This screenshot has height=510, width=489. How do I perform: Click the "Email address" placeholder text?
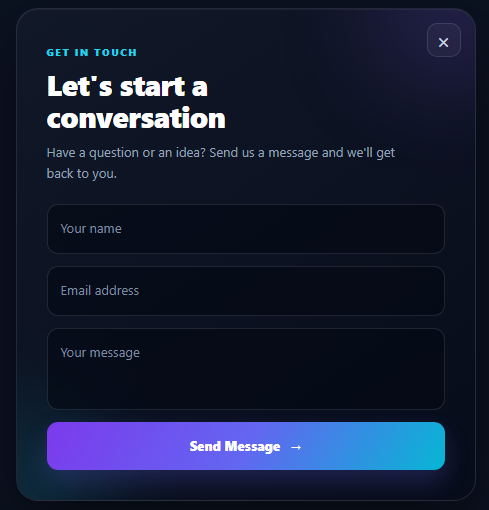100,291
